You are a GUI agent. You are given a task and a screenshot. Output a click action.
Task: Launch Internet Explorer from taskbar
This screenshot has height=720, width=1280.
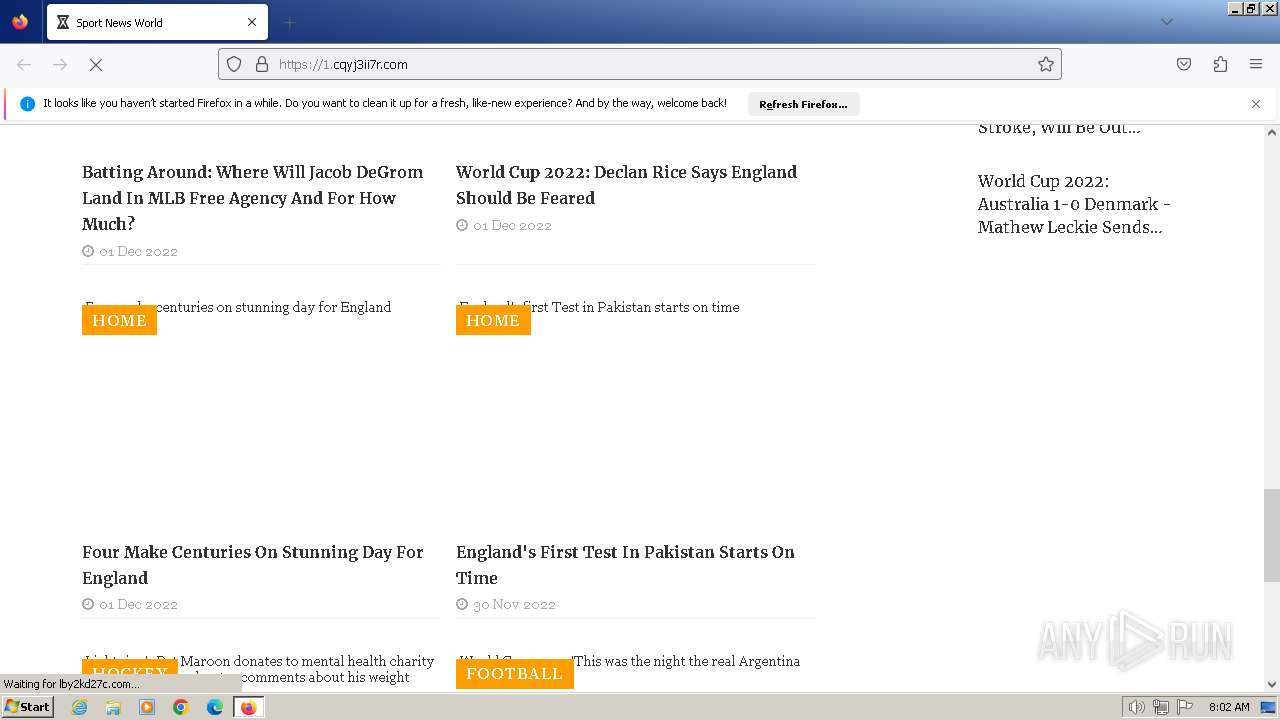(x=80, y=707)
